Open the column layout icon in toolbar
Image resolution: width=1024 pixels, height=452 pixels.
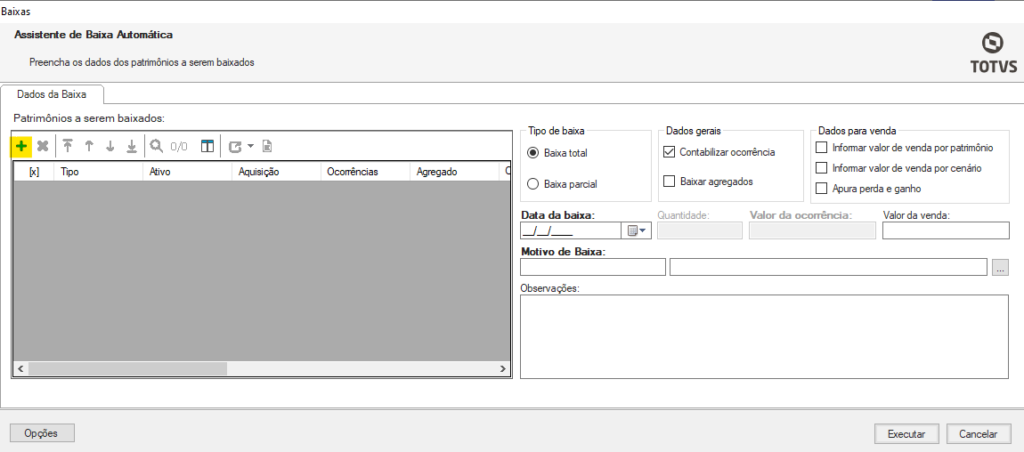207,146
